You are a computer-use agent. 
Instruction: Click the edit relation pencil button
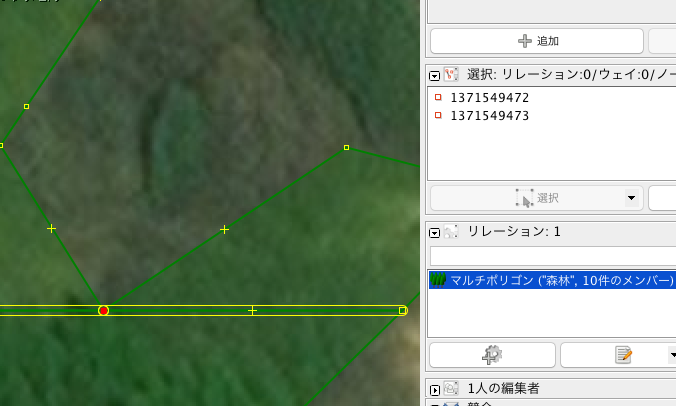(623, 355)
